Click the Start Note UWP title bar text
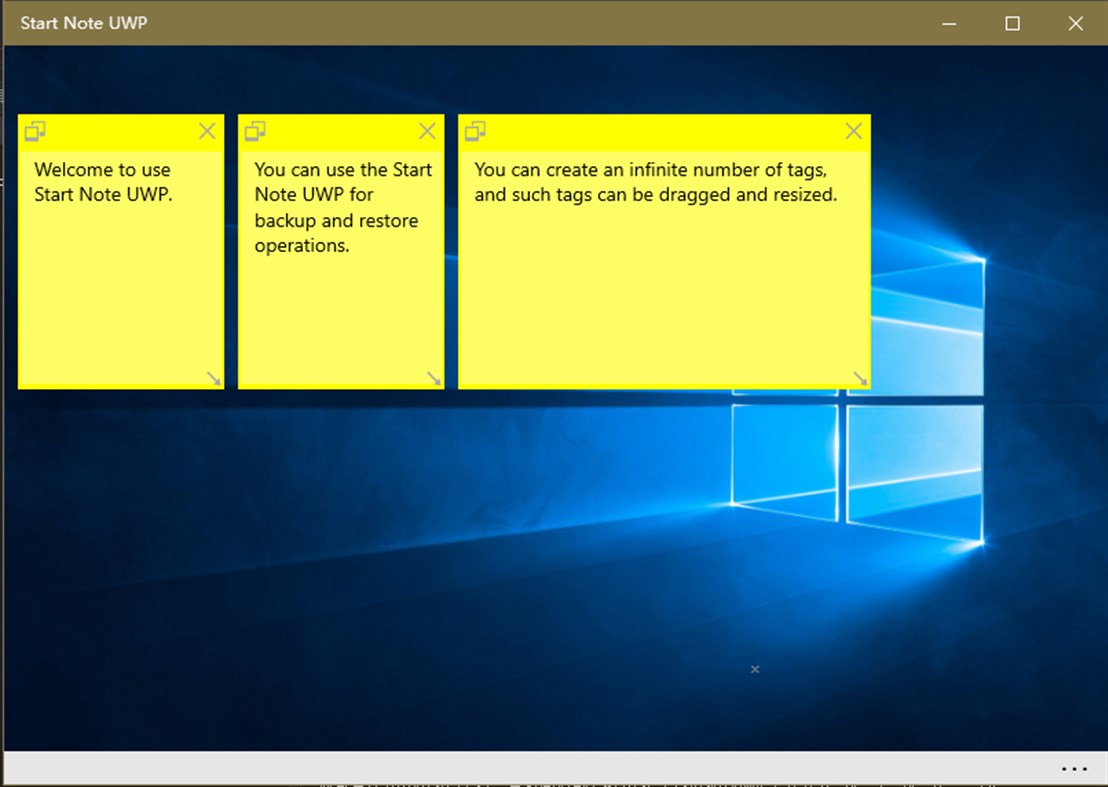This screenshot has width=1108, height=787. pos(84,22)
